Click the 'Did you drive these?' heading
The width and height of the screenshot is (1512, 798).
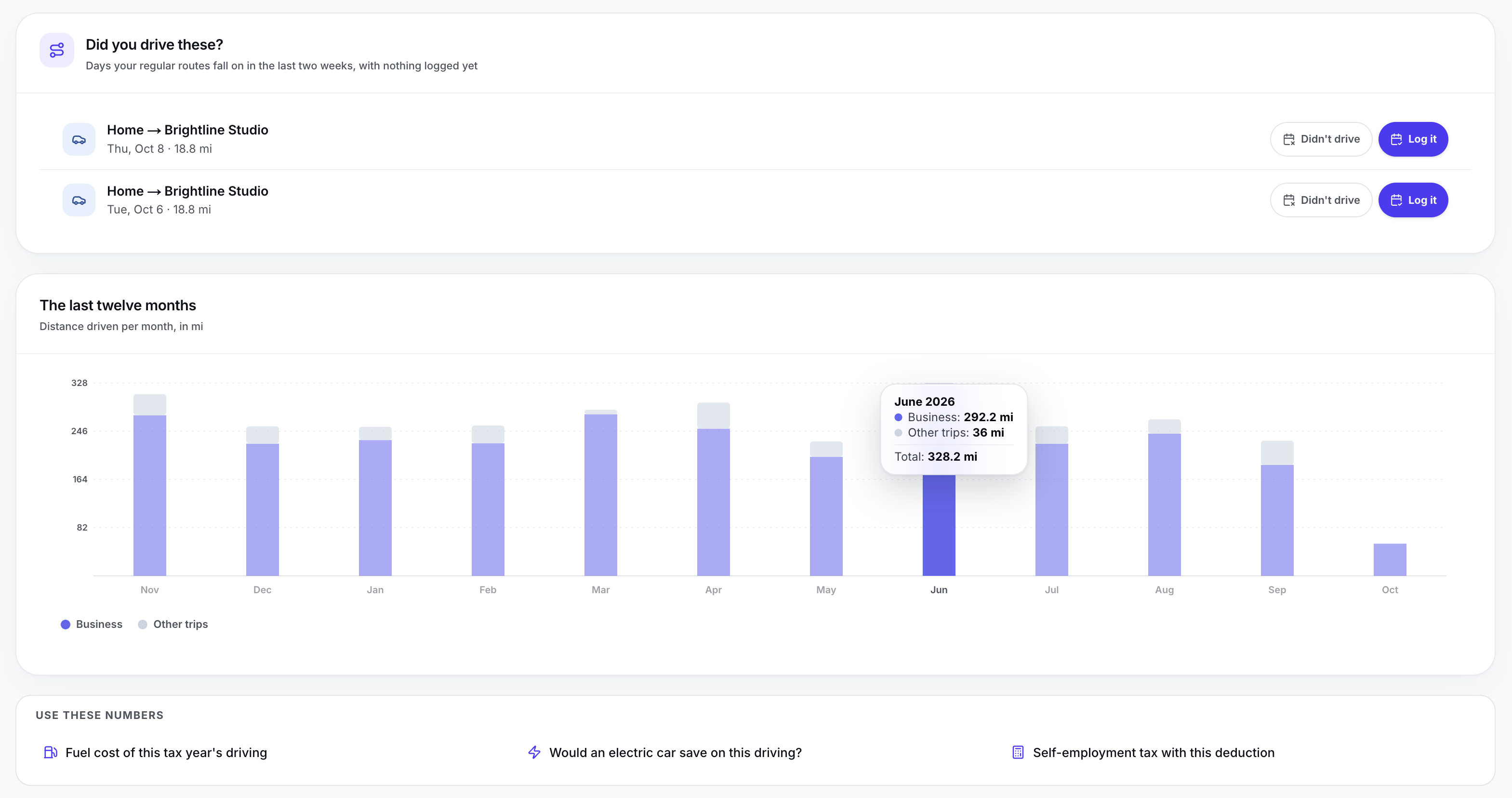pyautogui.click(x=154, y=45)
